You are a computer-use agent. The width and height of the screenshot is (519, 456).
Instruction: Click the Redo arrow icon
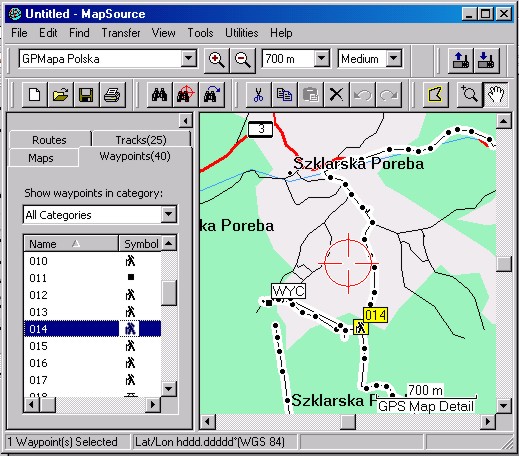point(388,95)
